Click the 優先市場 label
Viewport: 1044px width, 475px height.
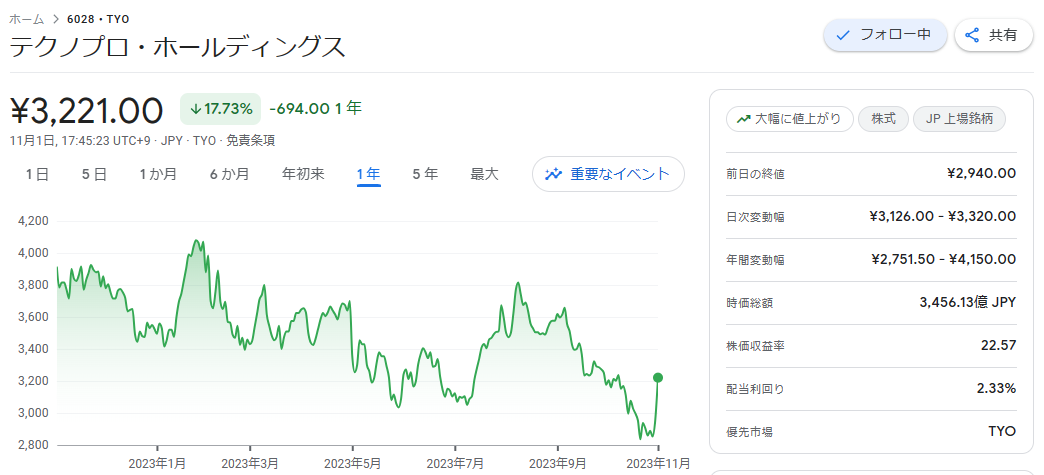[x=750, y=432]
